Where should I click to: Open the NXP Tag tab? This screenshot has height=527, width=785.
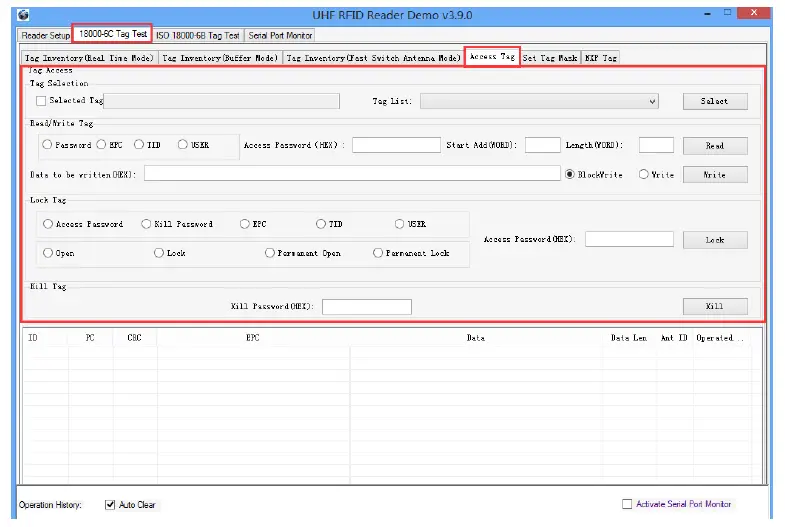point(601,58)
